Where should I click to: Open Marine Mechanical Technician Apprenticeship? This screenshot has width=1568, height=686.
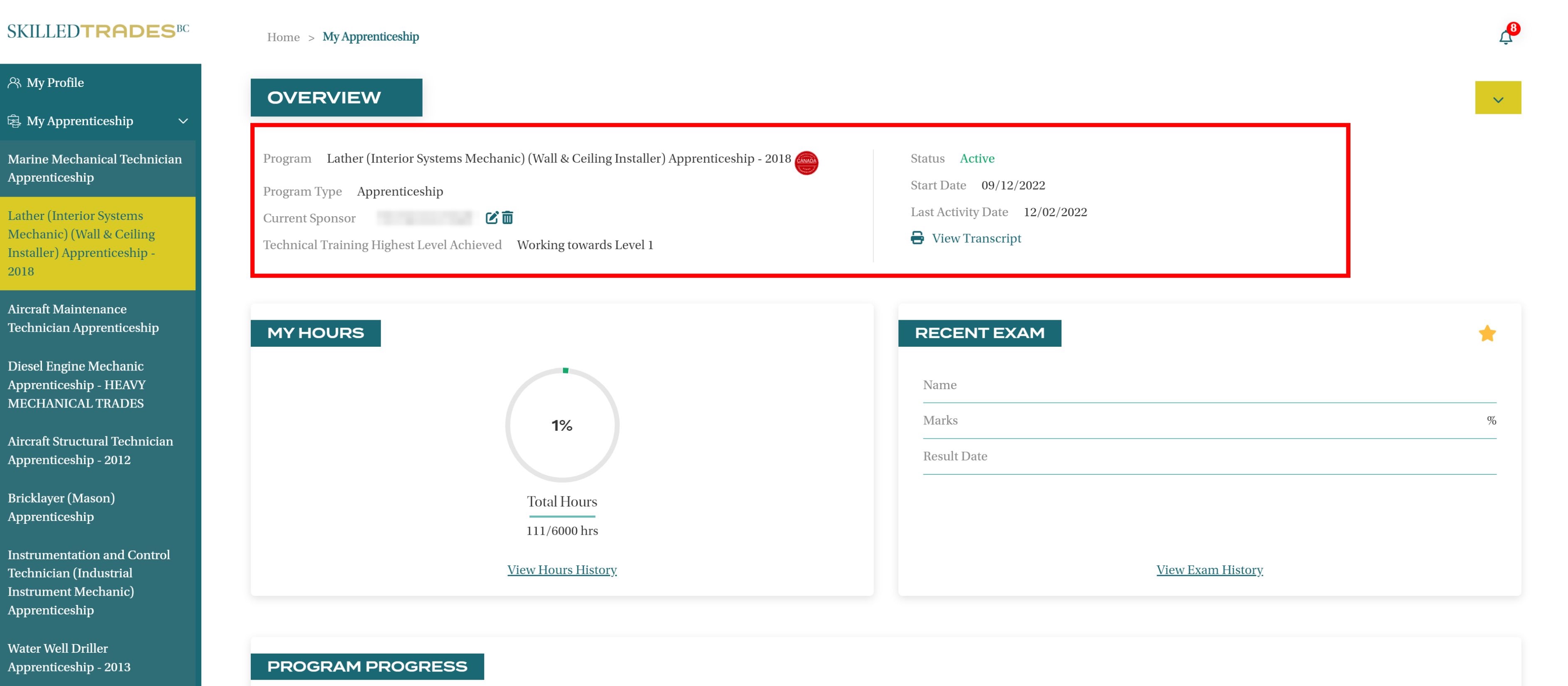coord(94,168)
